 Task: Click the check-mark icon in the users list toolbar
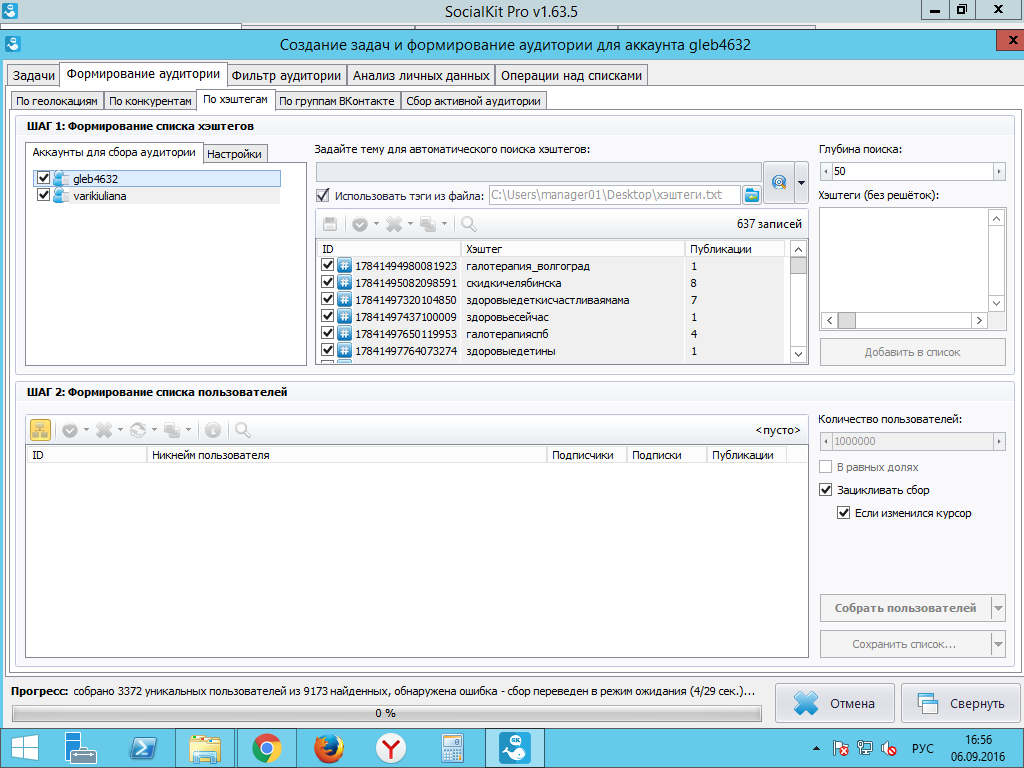(x=70, y=430)
